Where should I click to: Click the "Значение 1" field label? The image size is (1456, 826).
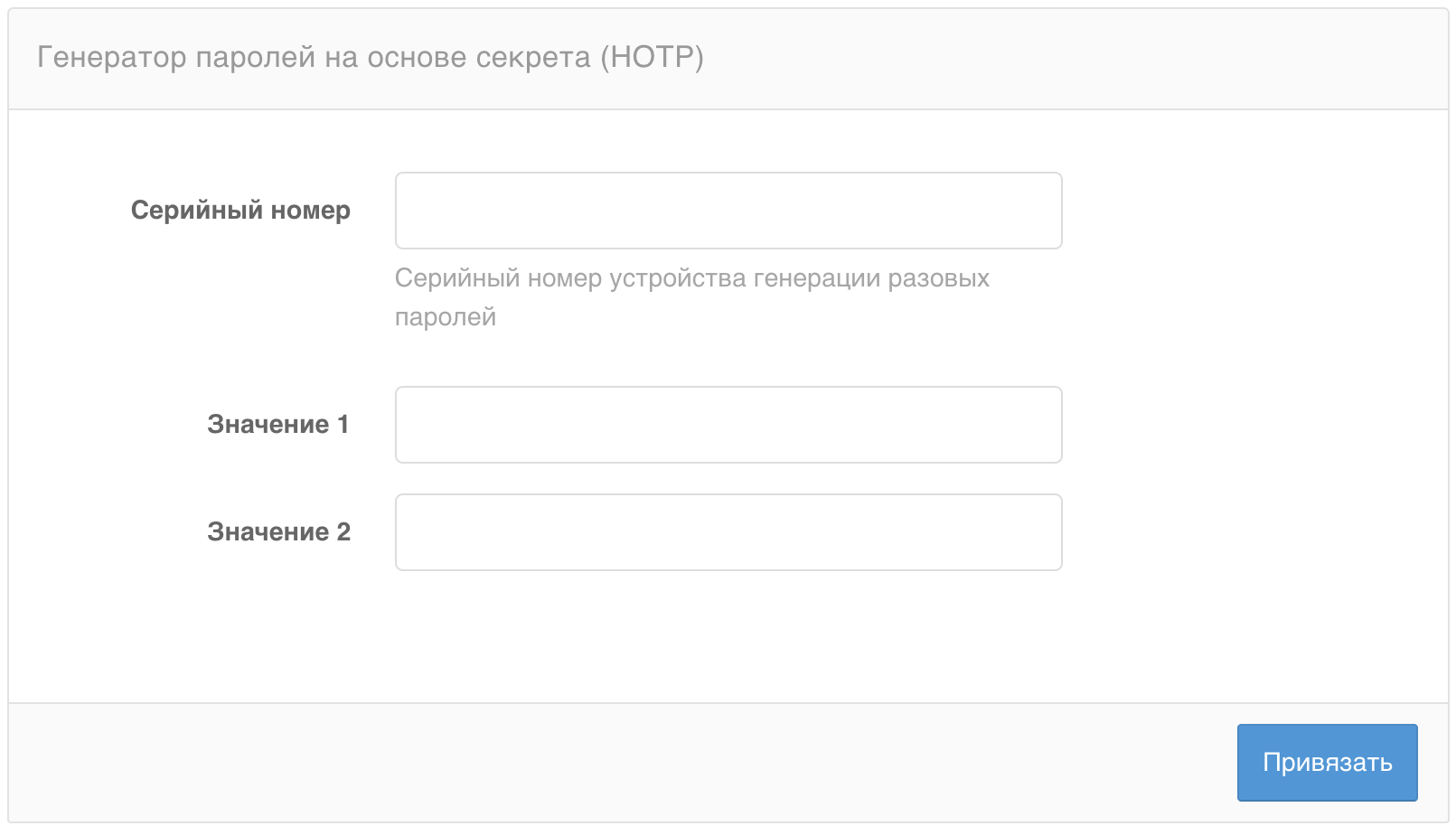[x=277, y=425]
